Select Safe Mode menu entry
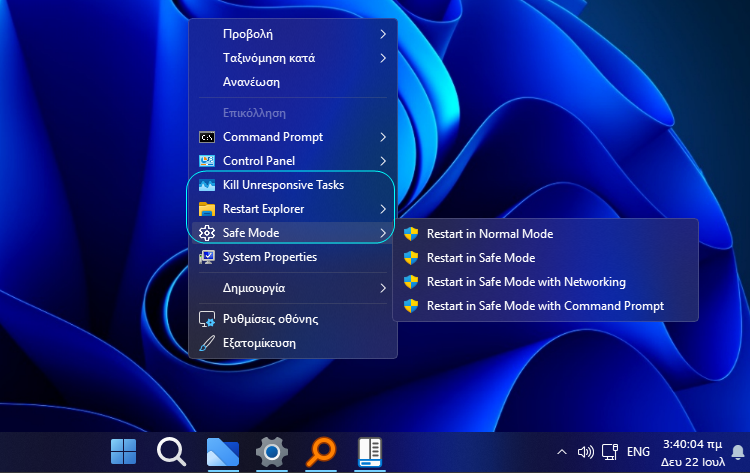 coord(293,233)
